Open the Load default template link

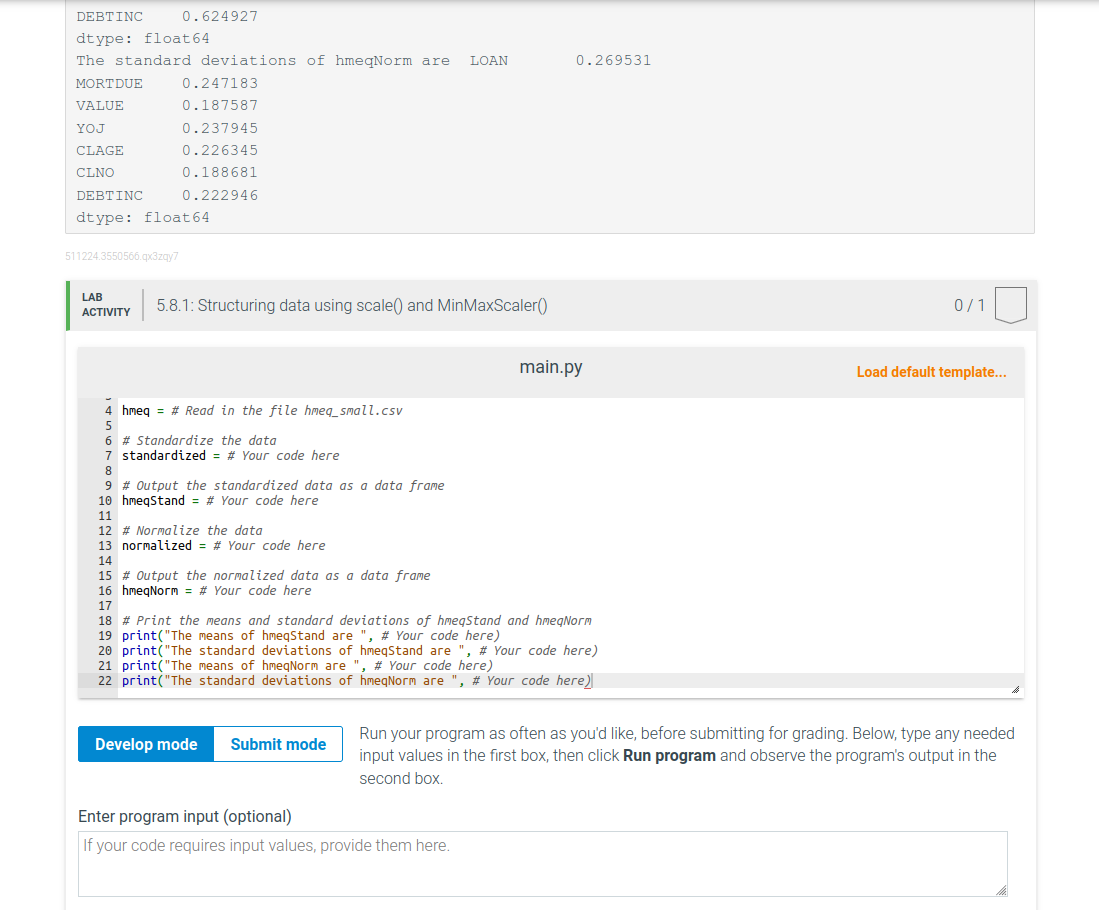930,371
